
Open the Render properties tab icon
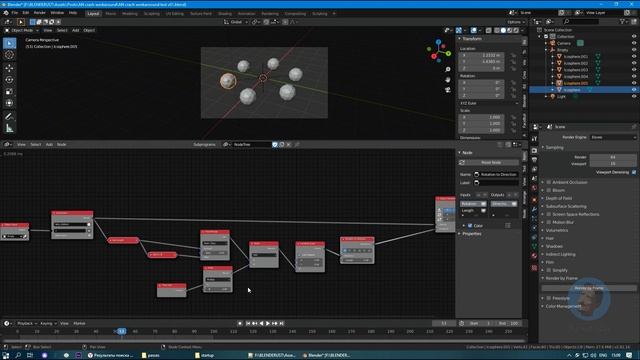534,151
